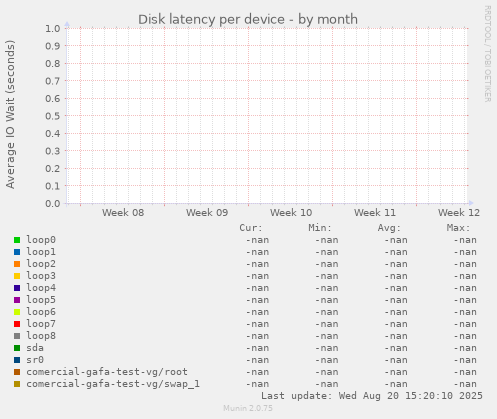This screenshot has width=497, height=419.
Task: Click swap_1 row Max value -nan
Action: click(465, 384)
